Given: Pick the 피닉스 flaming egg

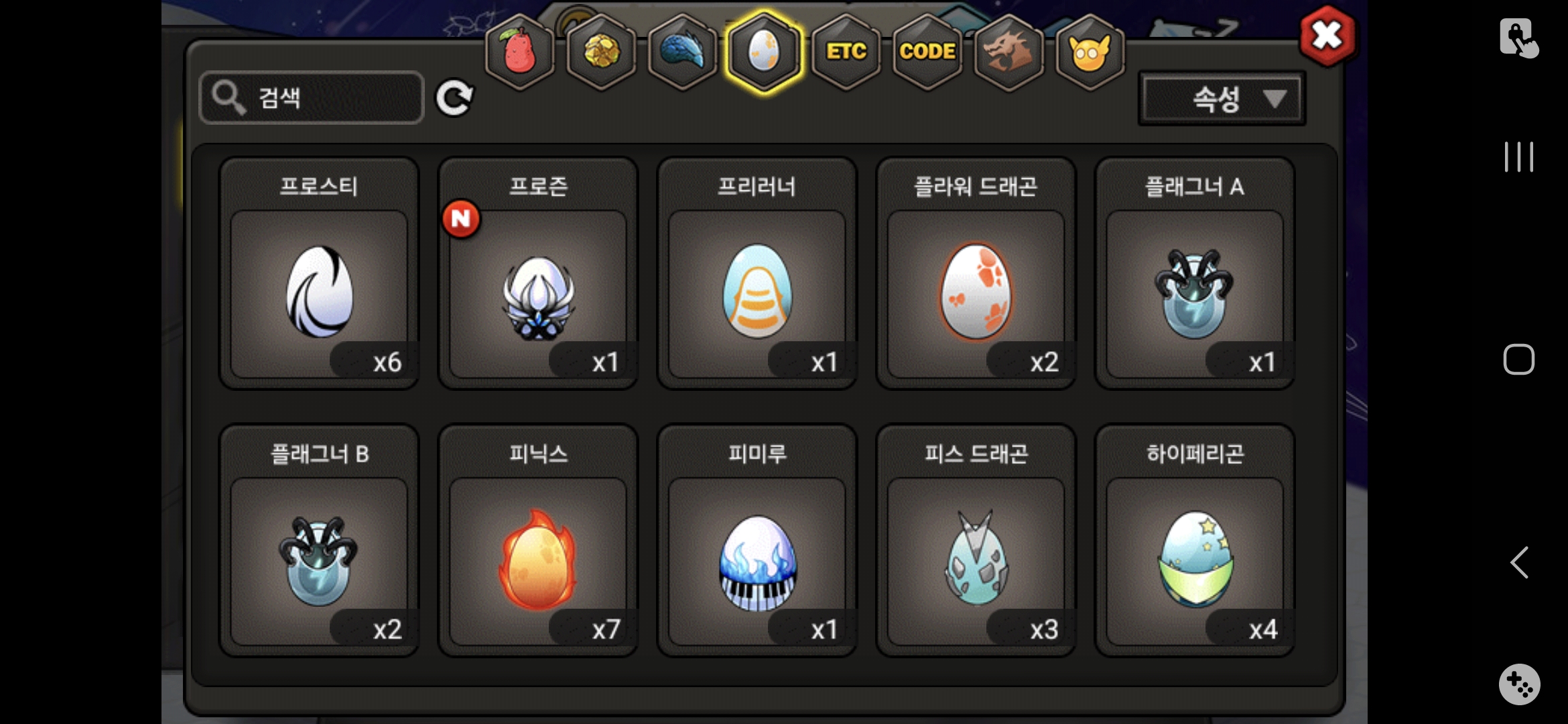Looking at the screenshot, I should coord(538,540).
